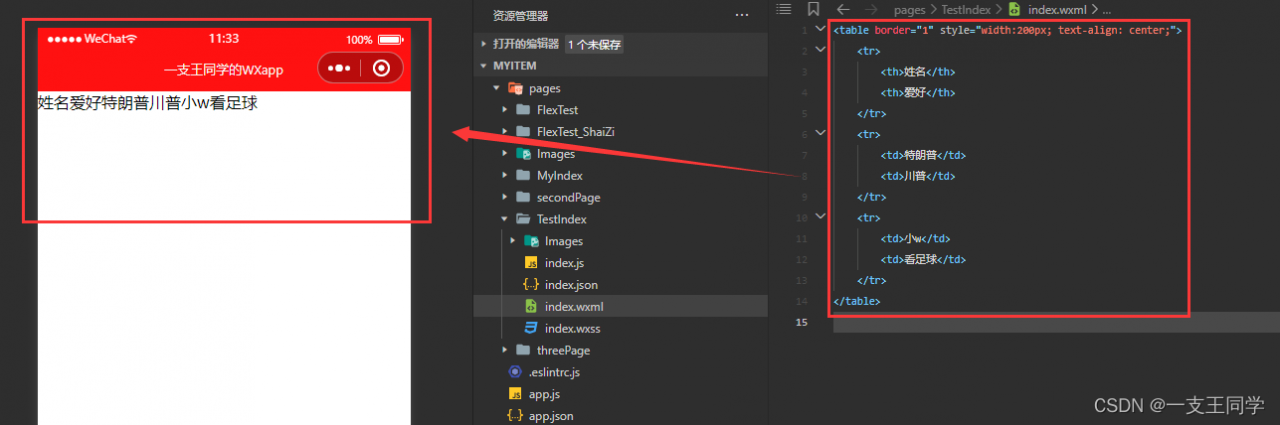Collapse the TestIndex folder arrow
The height and width of the screenshot is (425, 1280).
[504, 219]
